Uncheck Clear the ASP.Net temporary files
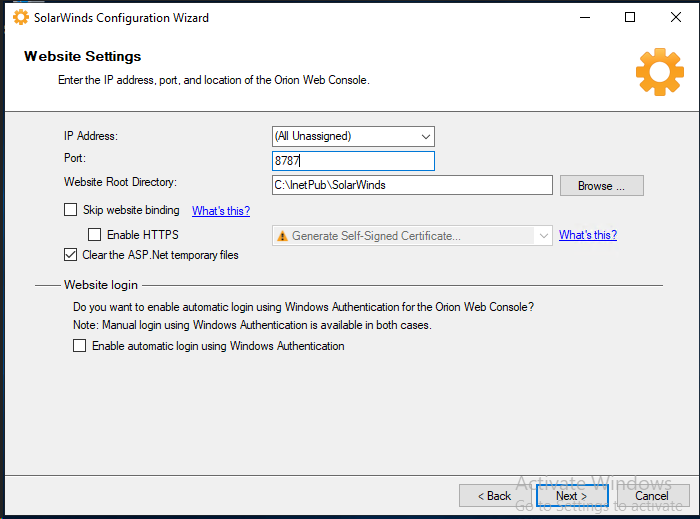The height and width of the screenshot is (519, 700). [70, 255]
